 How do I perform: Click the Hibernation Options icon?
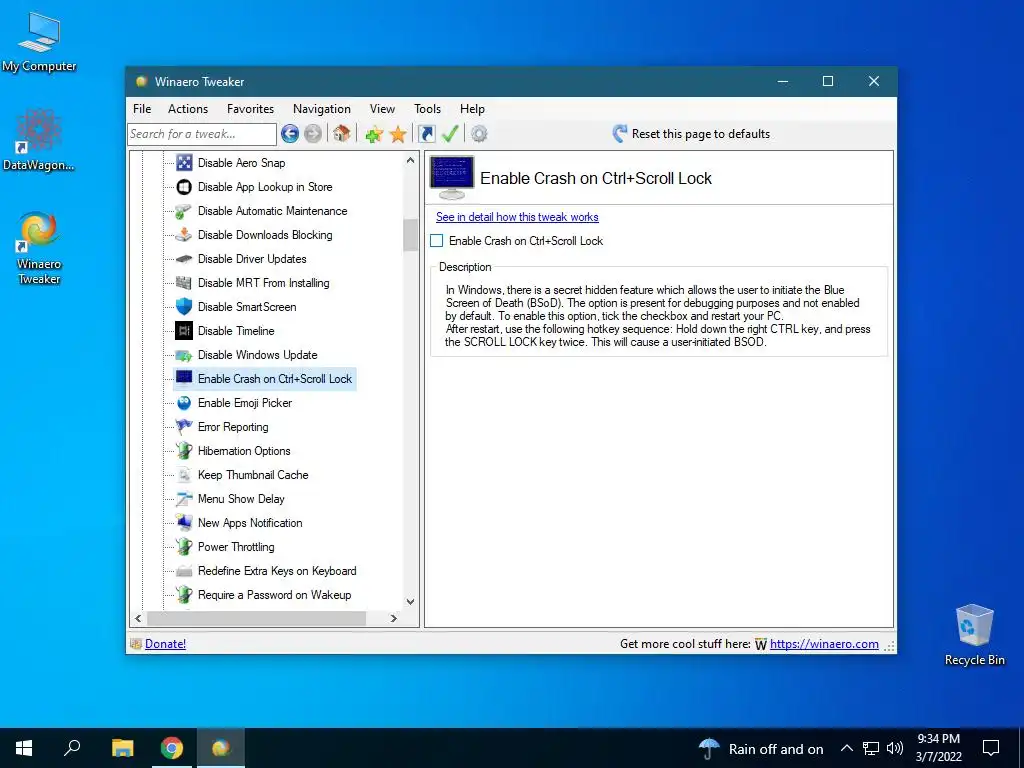(x=184, y=451)
